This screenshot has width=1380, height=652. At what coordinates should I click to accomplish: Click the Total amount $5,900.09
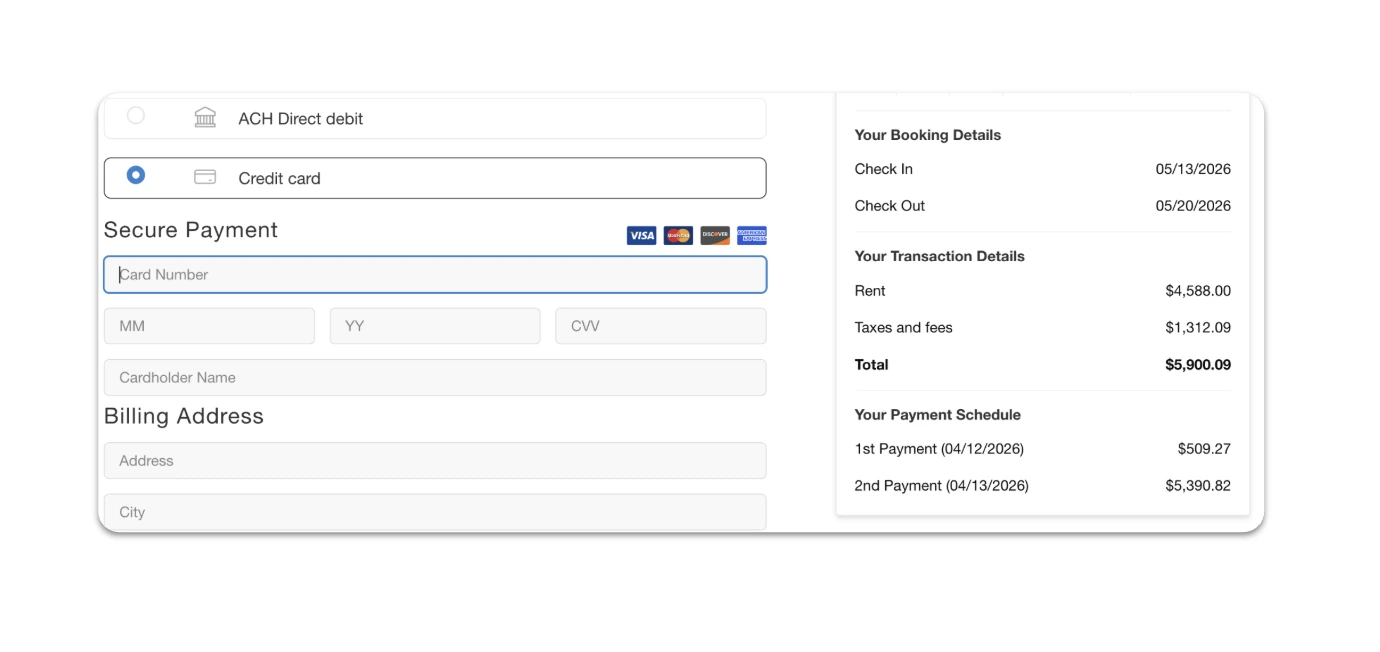(1197, 364)
